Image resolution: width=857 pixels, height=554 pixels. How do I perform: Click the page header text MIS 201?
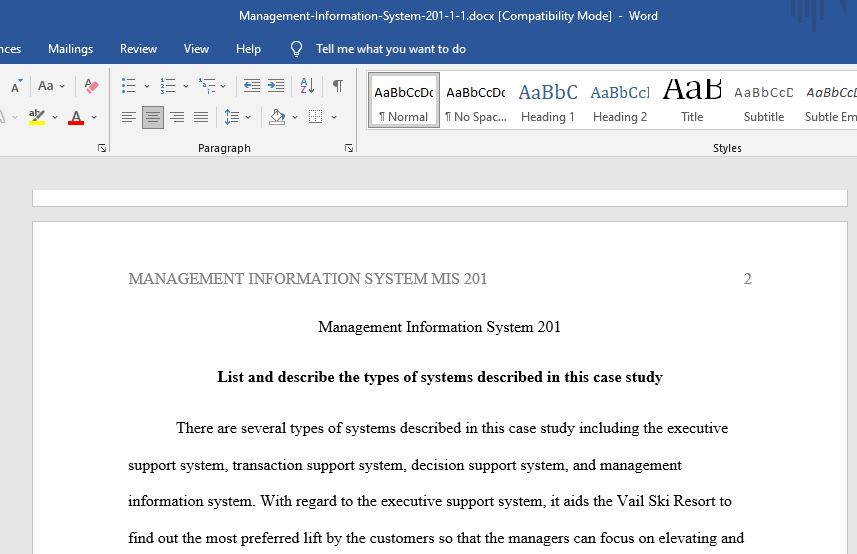[x=459, y=279]
